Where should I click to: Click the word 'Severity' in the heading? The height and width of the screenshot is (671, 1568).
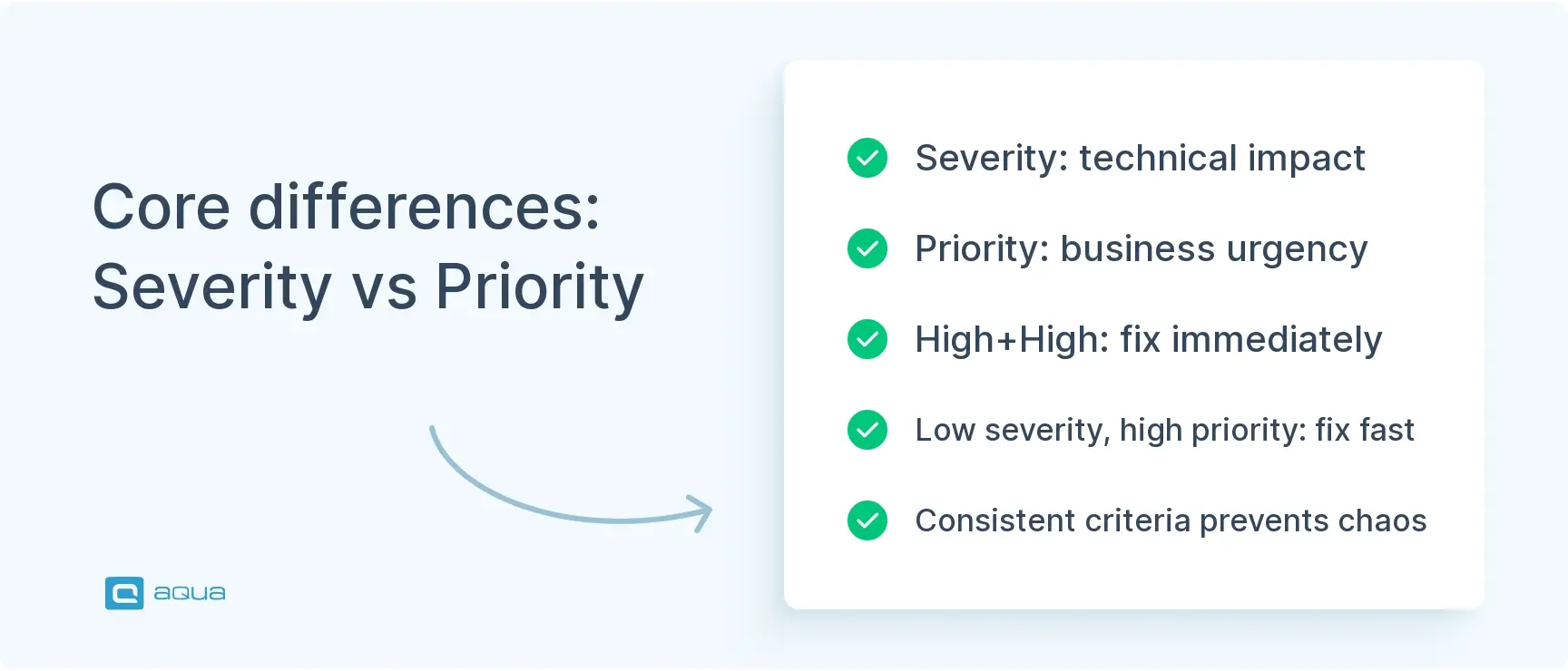pos(212,287)
